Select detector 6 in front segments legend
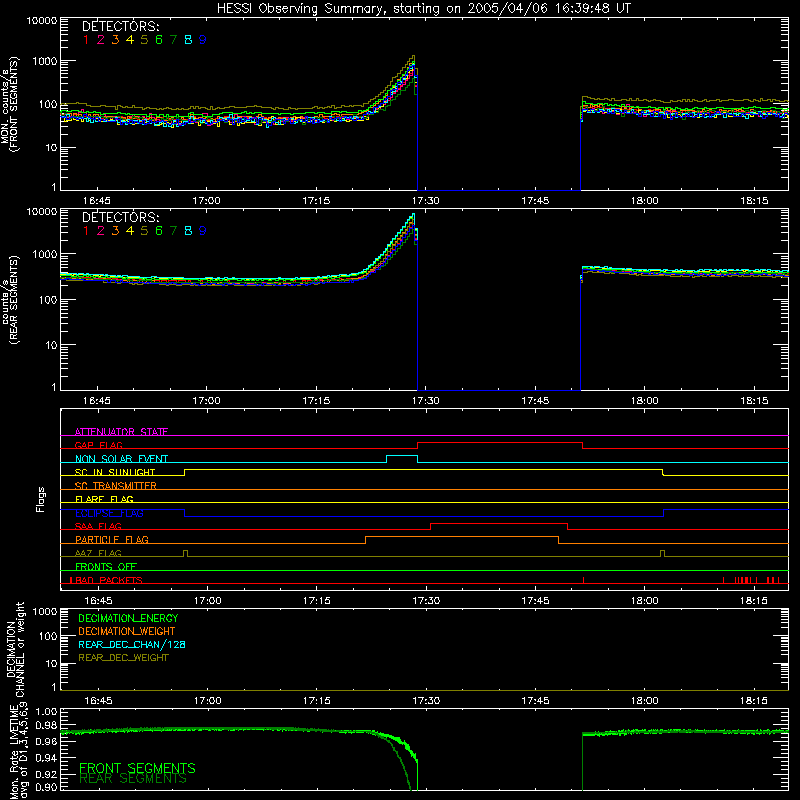 159,39
